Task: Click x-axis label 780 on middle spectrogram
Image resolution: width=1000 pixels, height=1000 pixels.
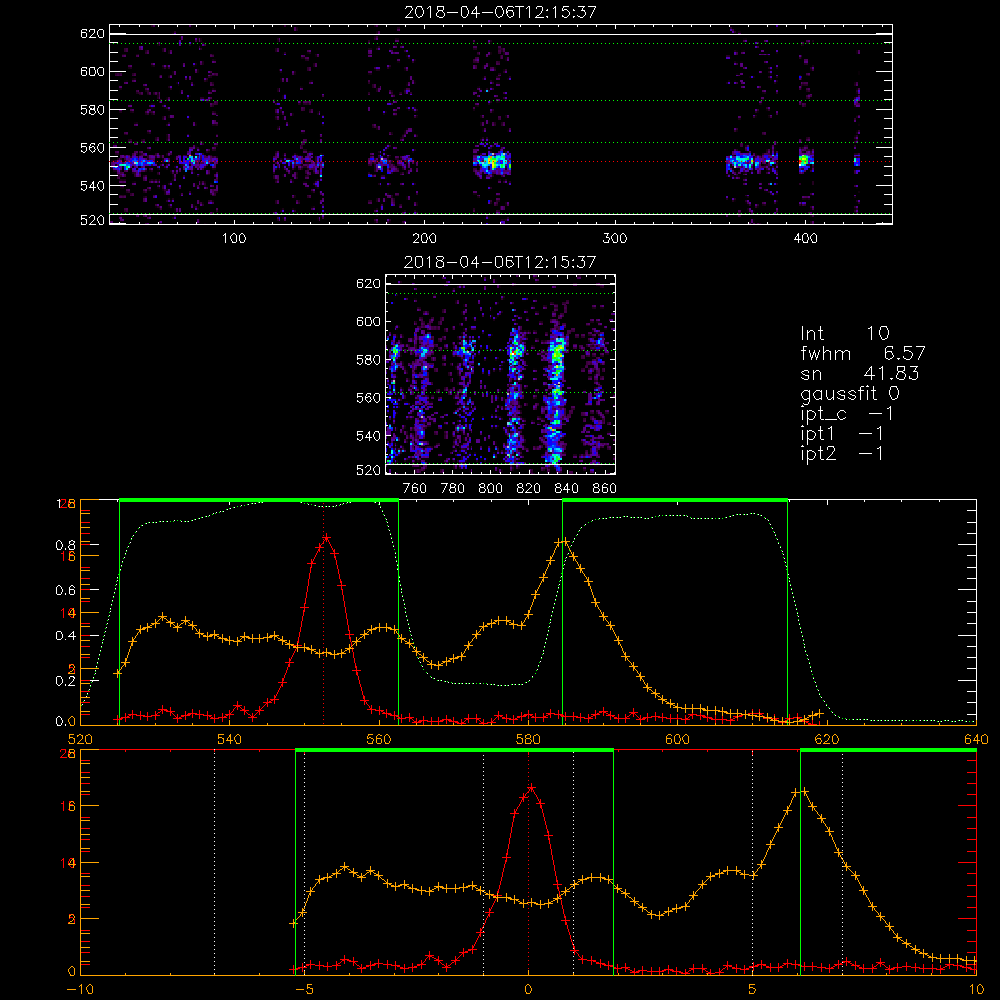Action: point(453,489)
